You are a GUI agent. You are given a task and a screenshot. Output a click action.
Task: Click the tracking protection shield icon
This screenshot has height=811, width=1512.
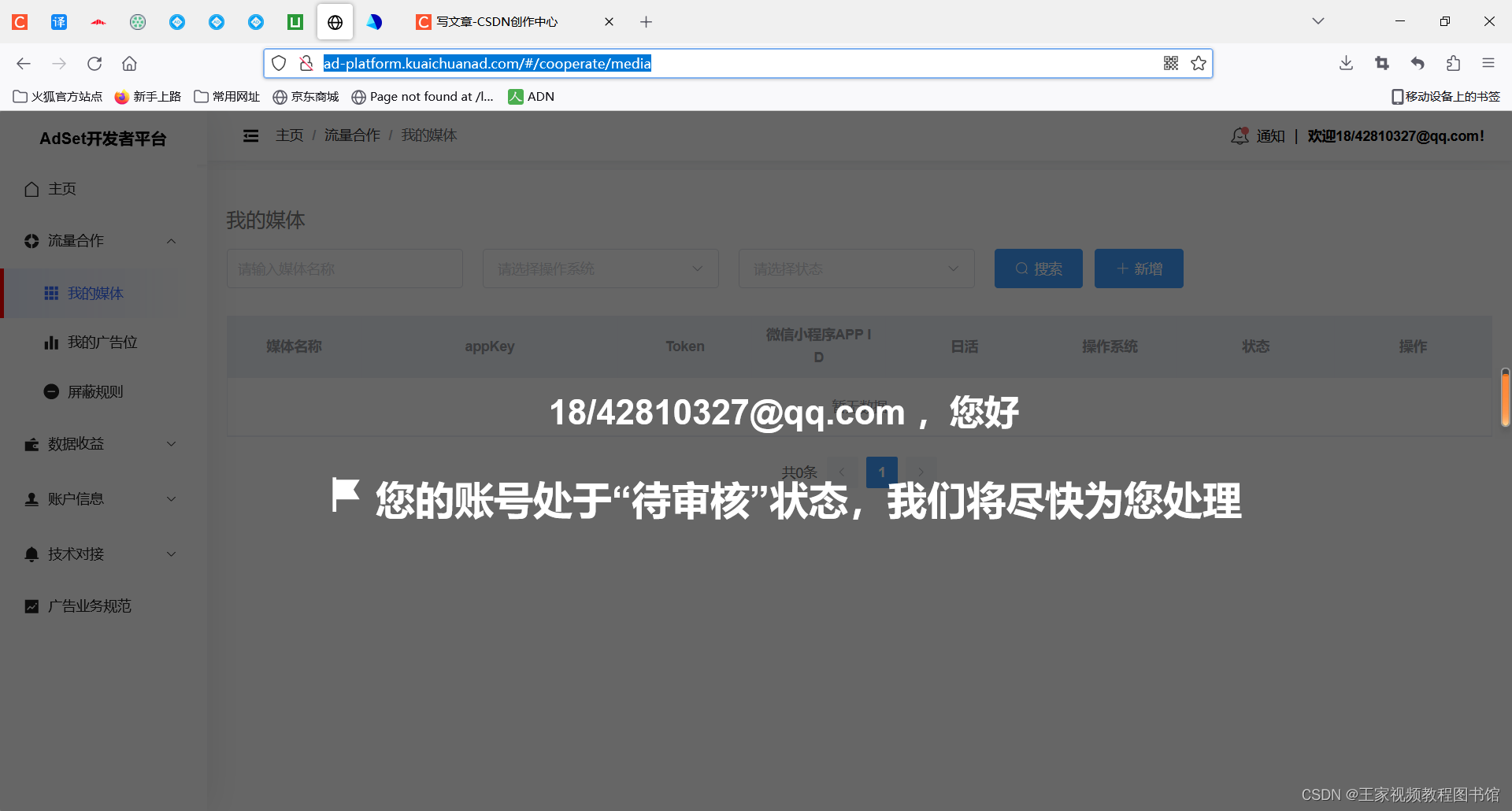(279, 63)
